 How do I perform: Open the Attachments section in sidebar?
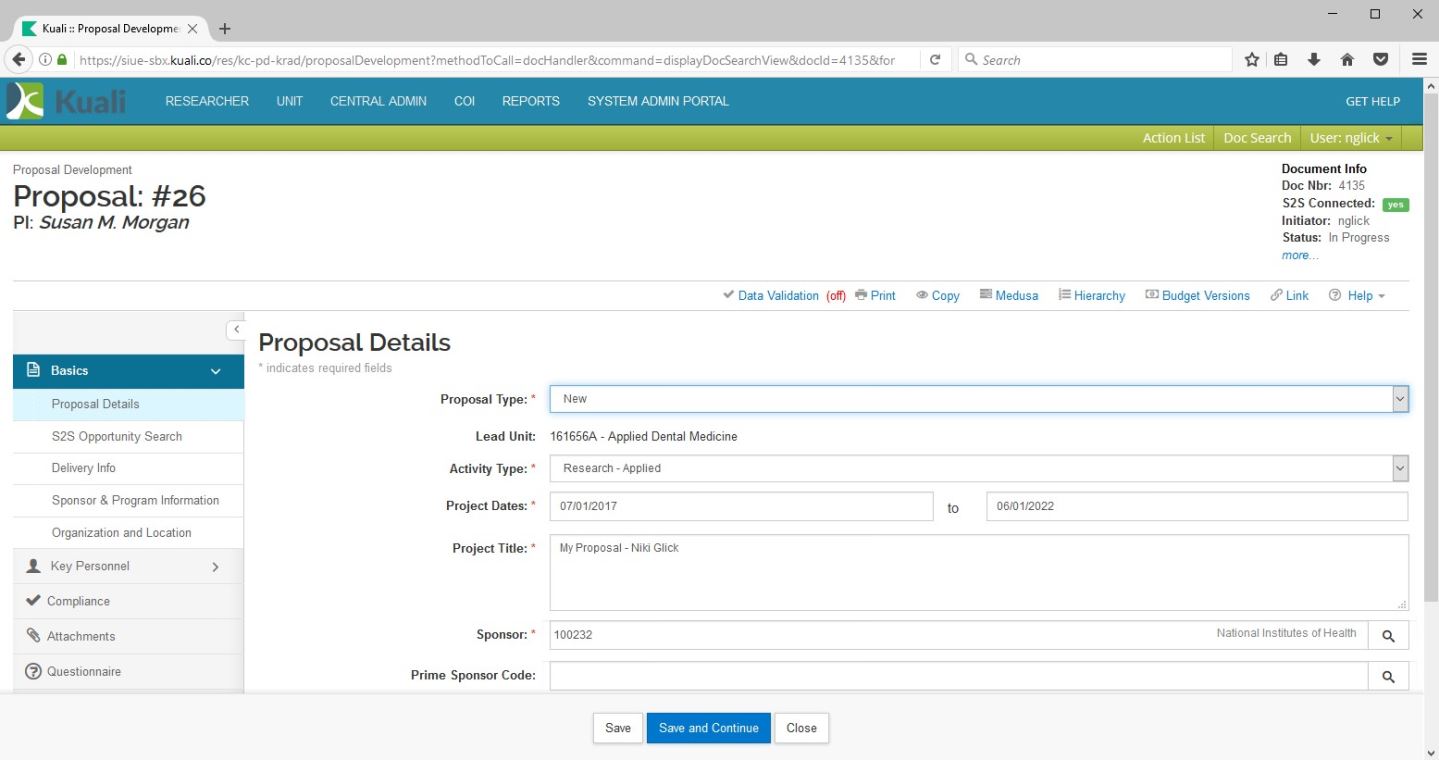point(81,636)
